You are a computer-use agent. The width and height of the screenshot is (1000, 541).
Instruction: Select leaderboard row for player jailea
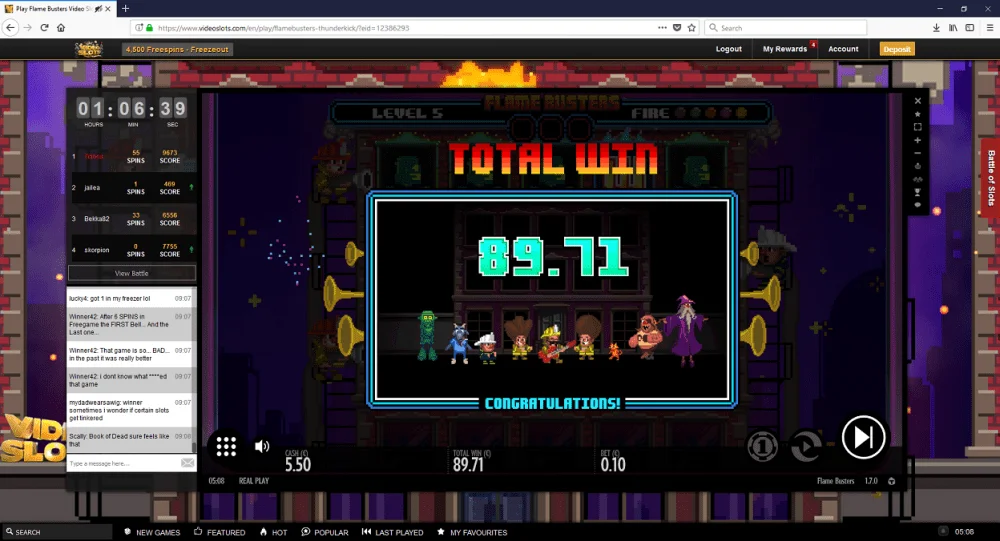(133, 188)
